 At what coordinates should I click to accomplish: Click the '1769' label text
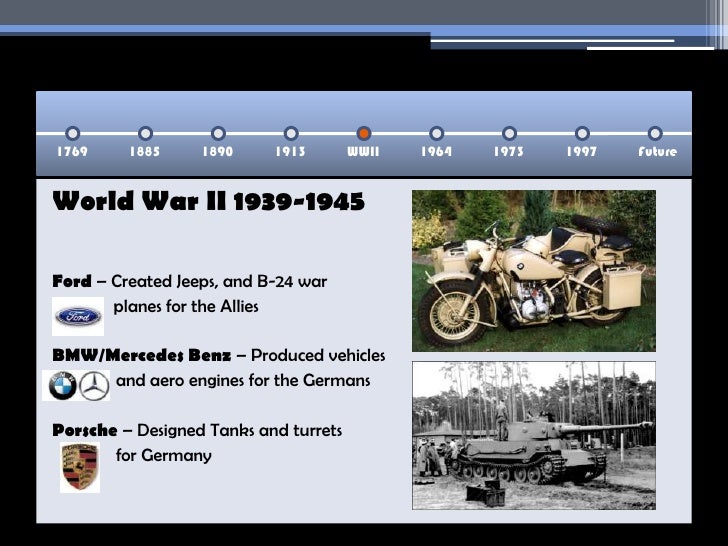click(x=72, y=151)
